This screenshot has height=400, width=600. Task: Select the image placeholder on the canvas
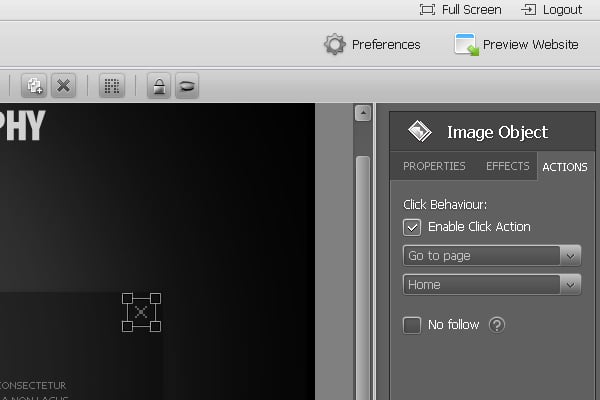click(x=141, y=312)
